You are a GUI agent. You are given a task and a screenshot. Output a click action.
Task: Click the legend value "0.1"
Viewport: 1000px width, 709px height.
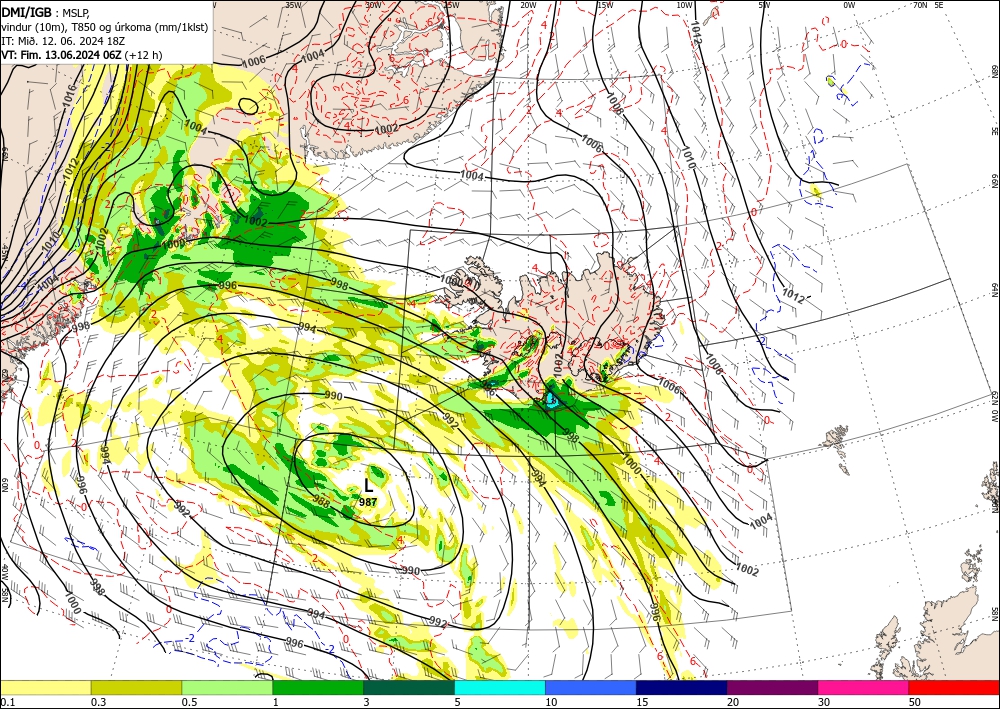(8, 702)
